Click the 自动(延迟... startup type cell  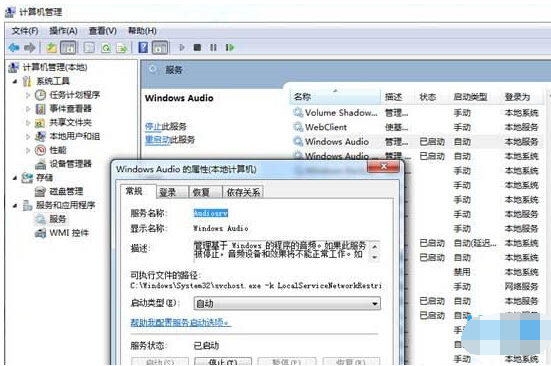(475, 243)
